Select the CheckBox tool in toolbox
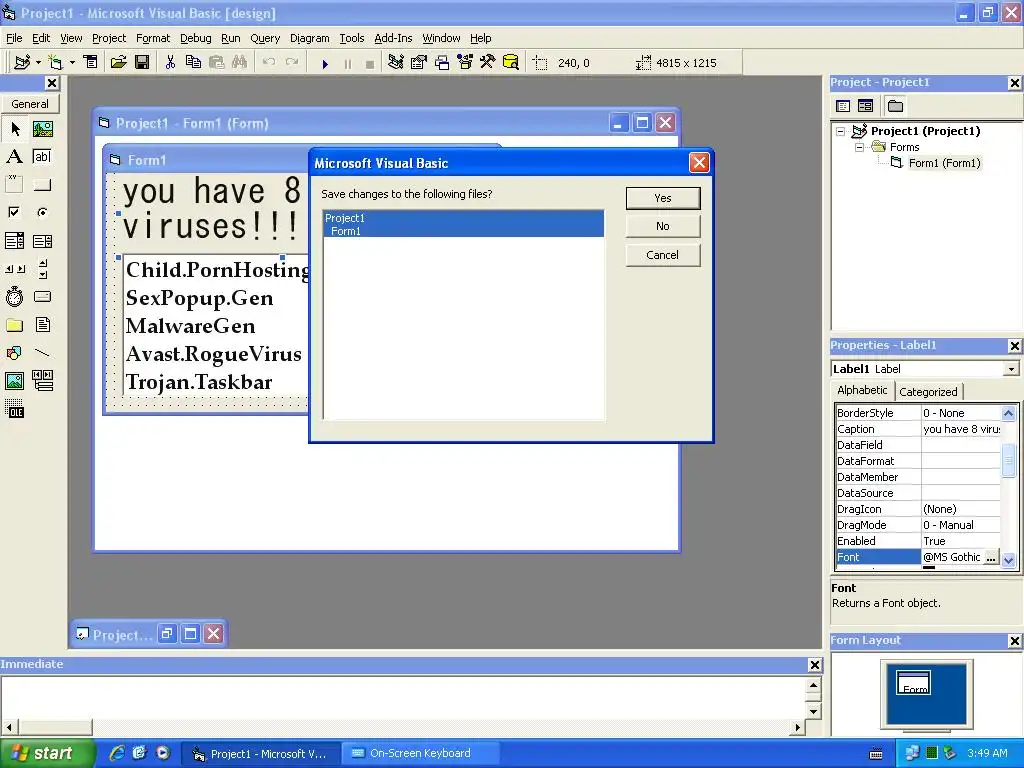 [14, 213]
